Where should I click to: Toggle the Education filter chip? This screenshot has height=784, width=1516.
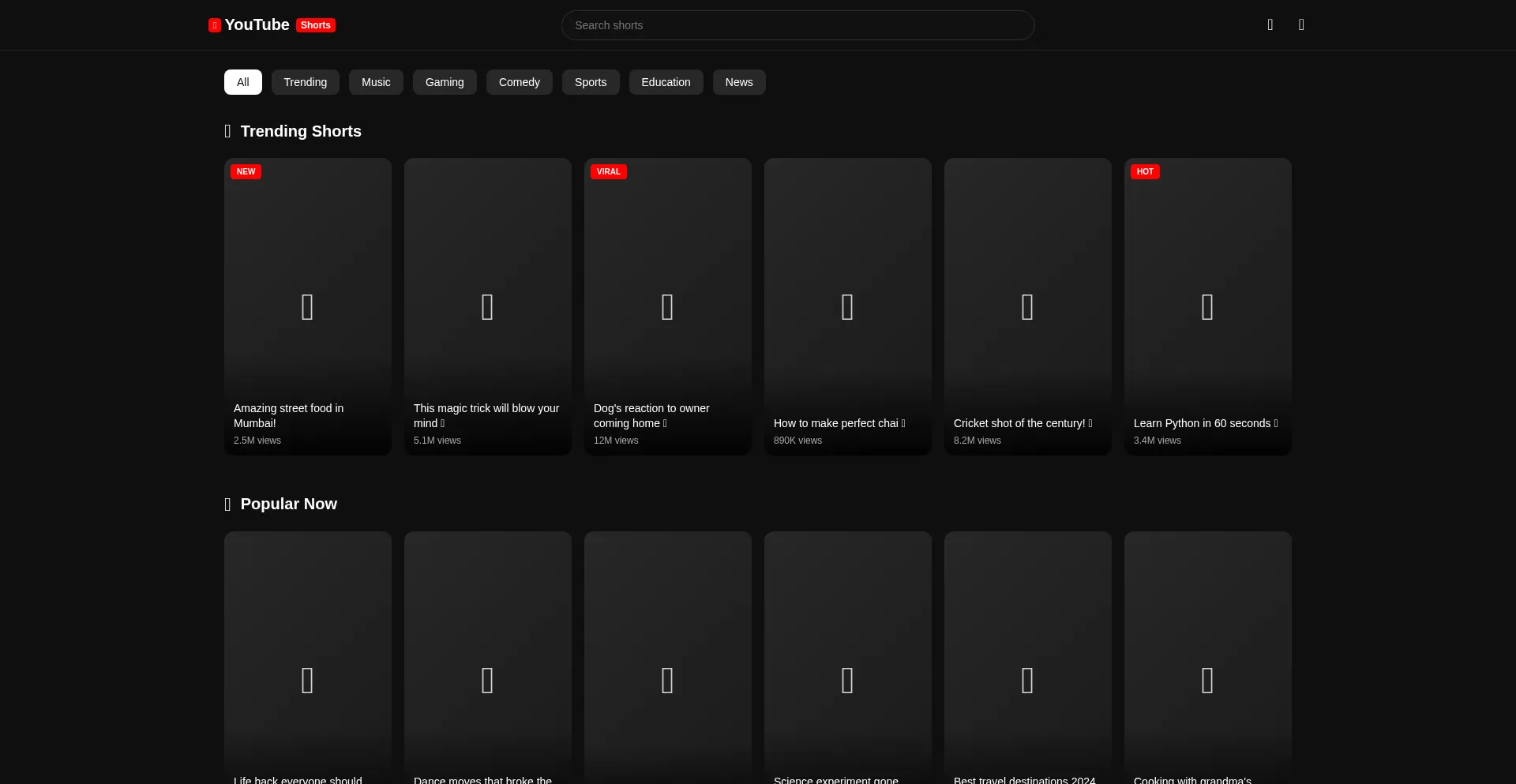666,82
